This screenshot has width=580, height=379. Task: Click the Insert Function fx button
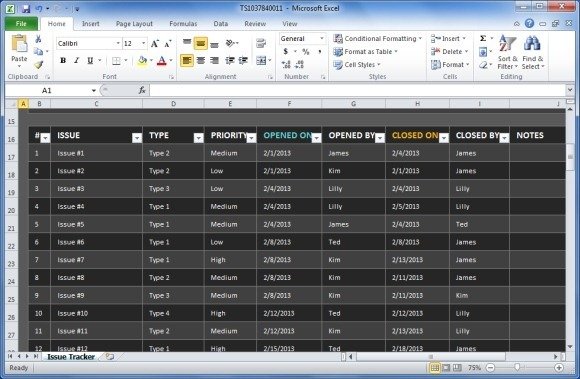(142, 90)
